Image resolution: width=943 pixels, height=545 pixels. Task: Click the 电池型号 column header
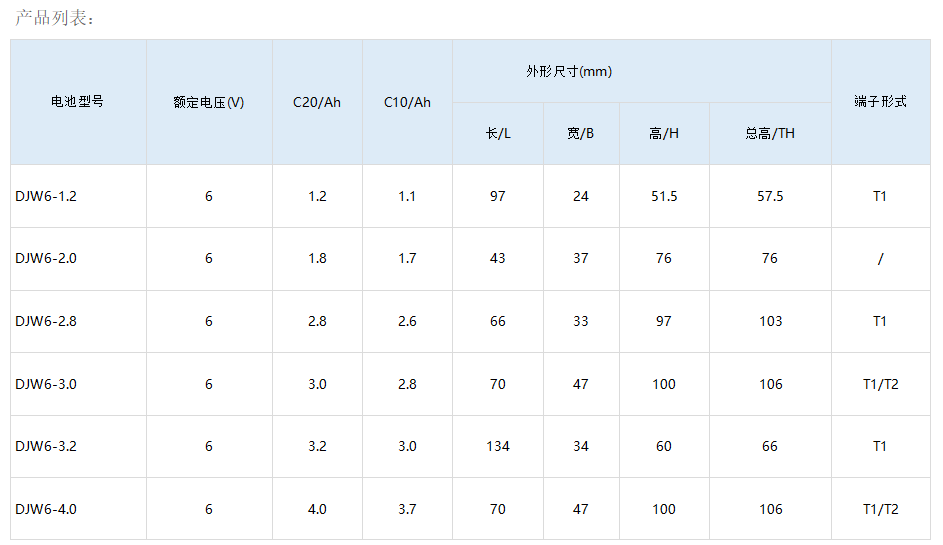point(78,102)
